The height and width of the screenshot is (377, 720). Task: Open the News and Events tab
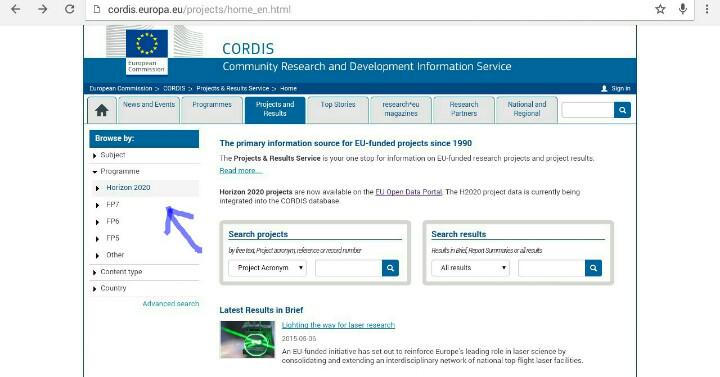coord(149,109)
